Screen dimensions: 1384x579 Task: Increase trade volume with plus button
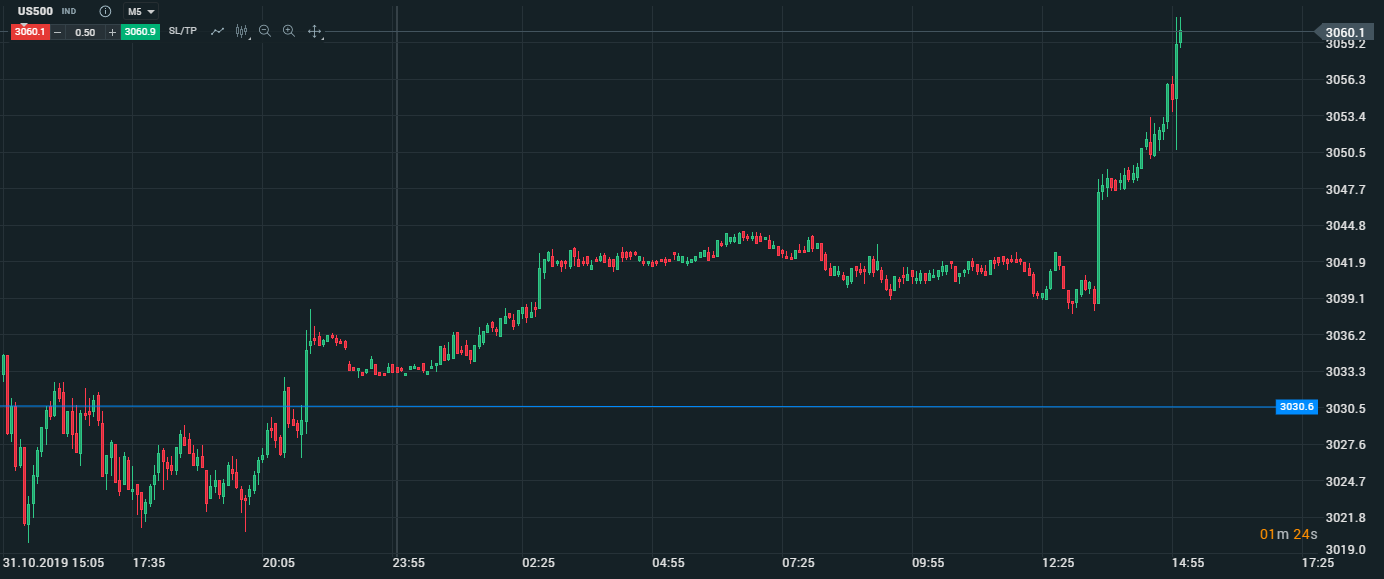pyautogui.click(x=112, y=32)
